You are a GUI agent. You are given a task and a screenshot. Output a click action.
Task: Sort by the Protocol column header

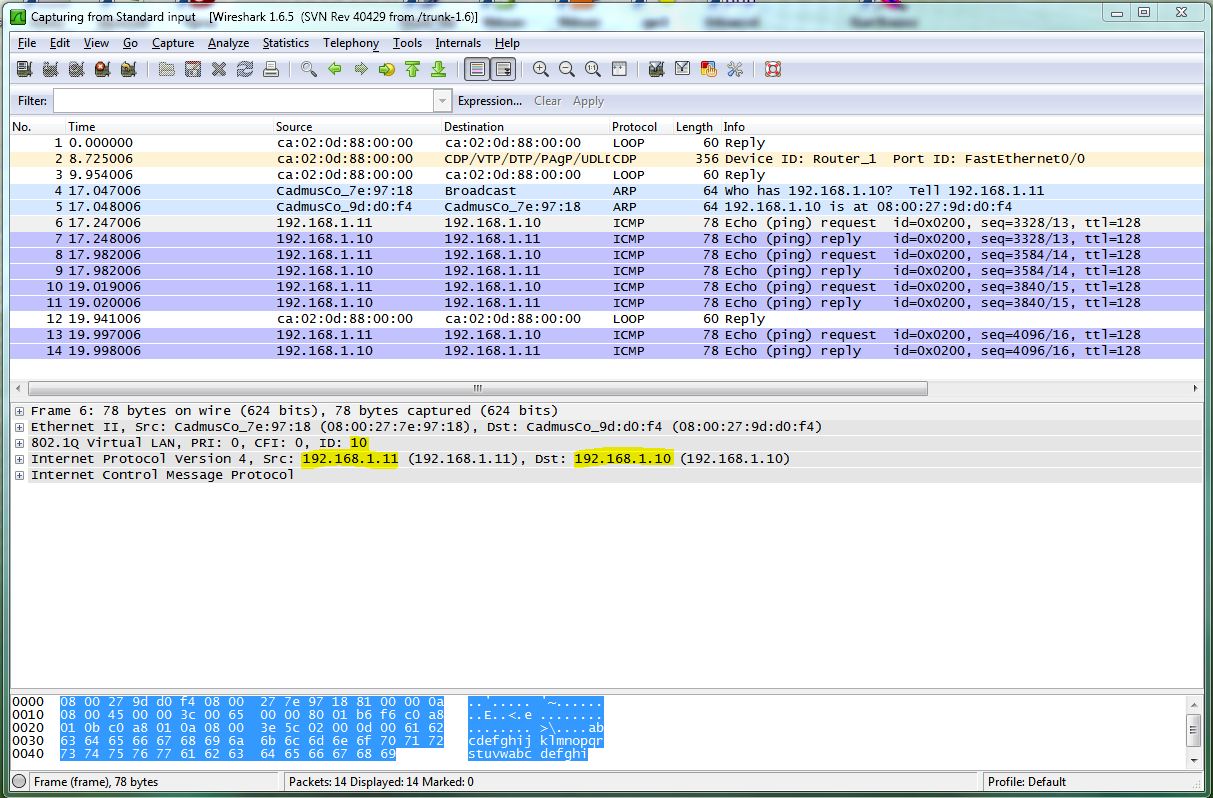[x=635, y=127]
